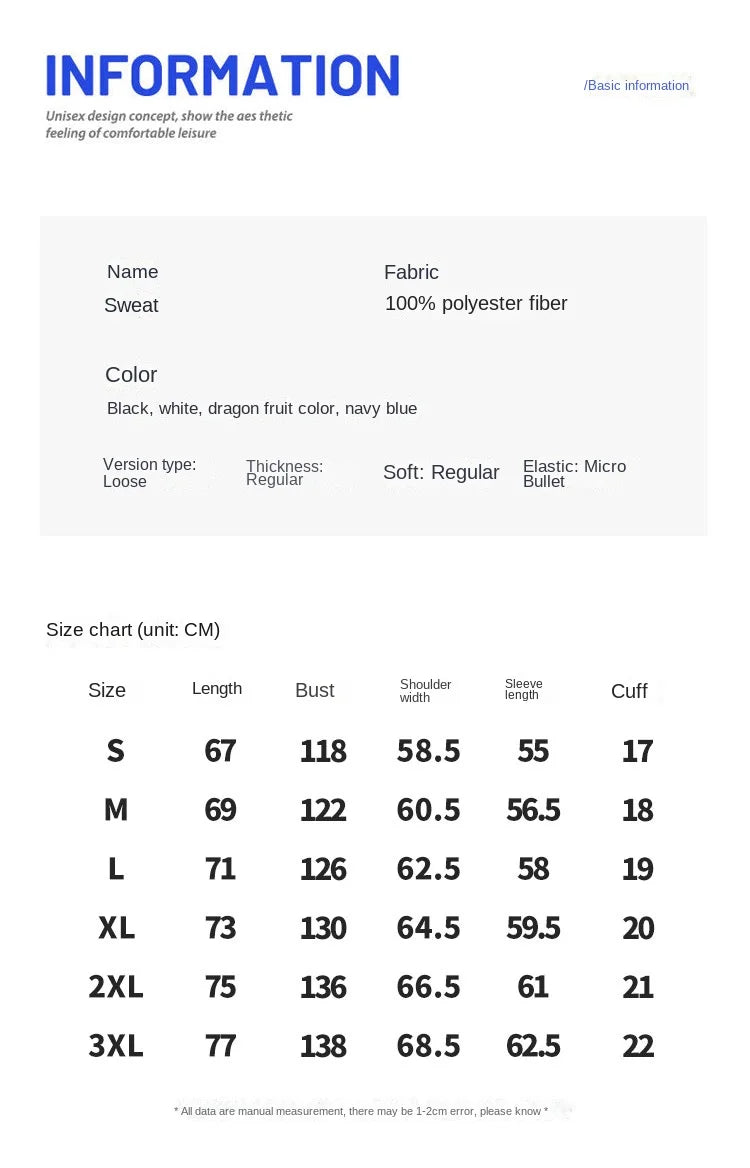
Task: Click the manual measurement disclaimer note
Action: (x=361, y=1111)
